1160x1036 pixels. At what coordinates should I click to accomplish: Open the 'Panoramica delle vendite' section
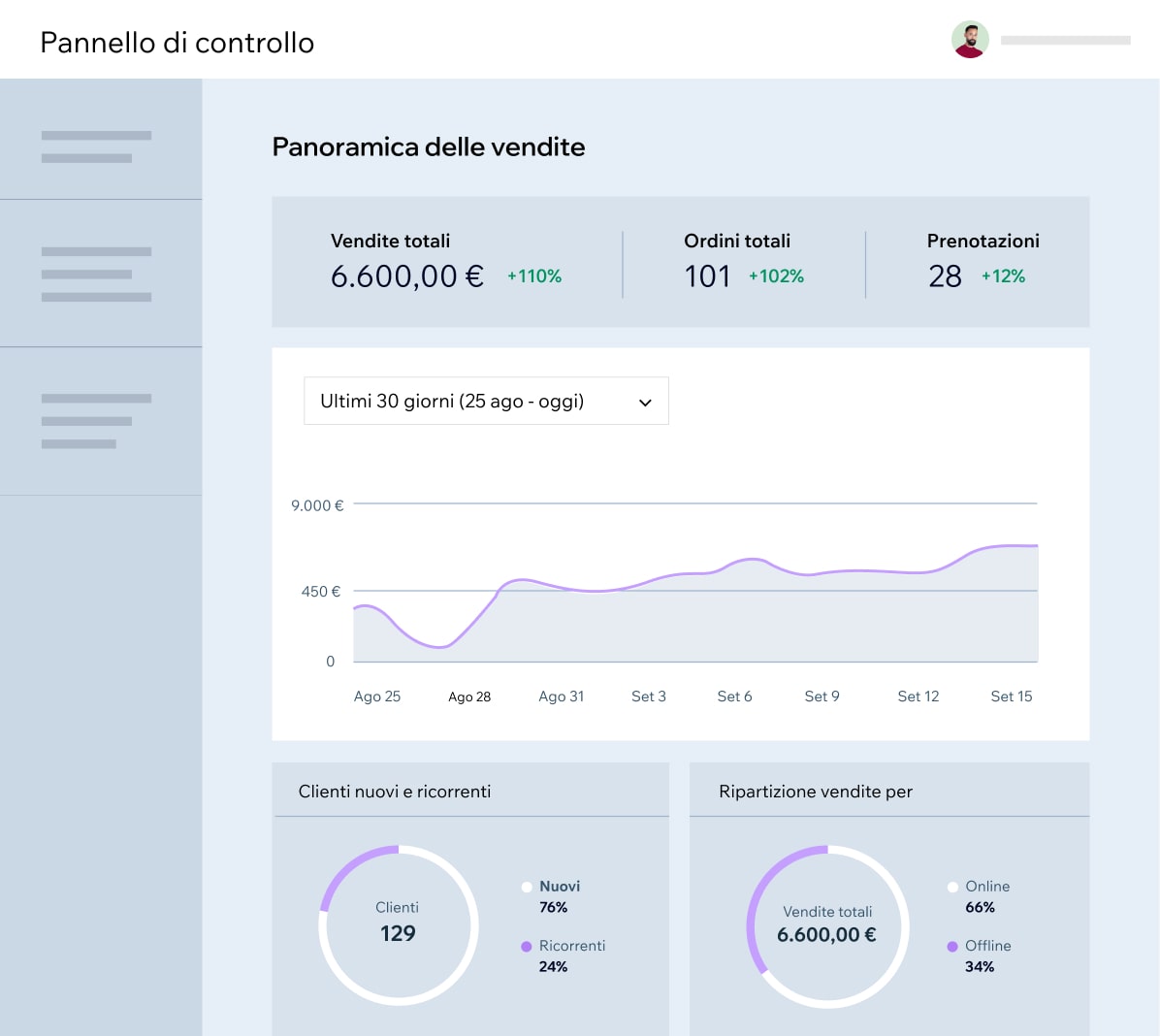click(429, 146)
